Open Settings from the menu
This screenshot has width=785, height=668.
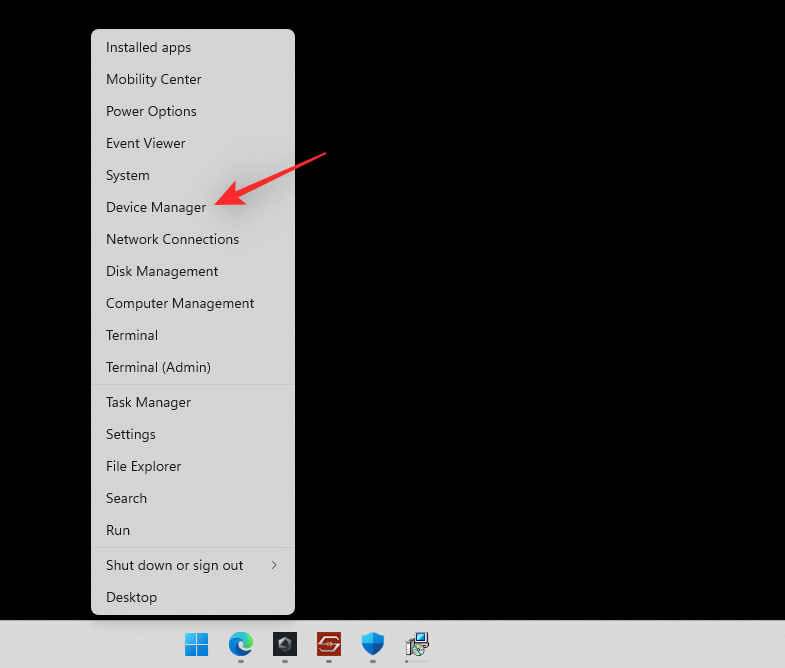click(193, 435)
